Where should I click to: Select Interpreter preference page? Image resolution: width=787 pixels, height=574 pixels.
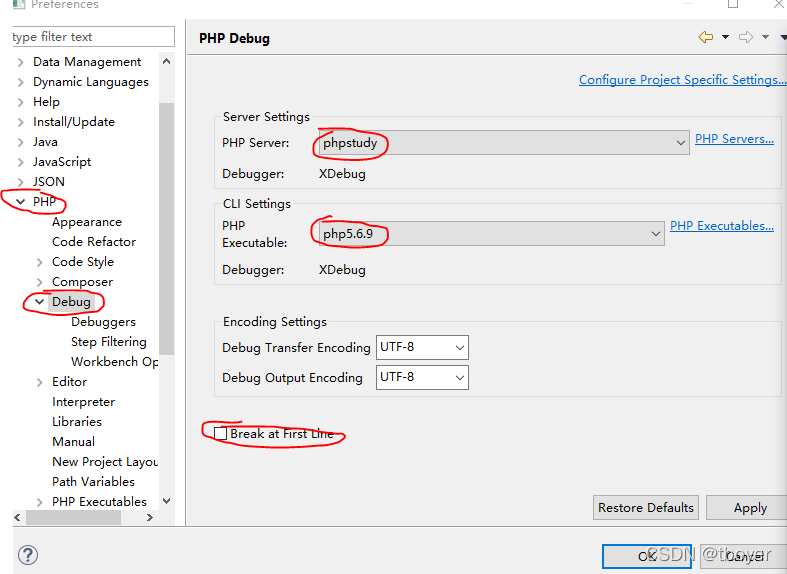[x=83, y=402]
